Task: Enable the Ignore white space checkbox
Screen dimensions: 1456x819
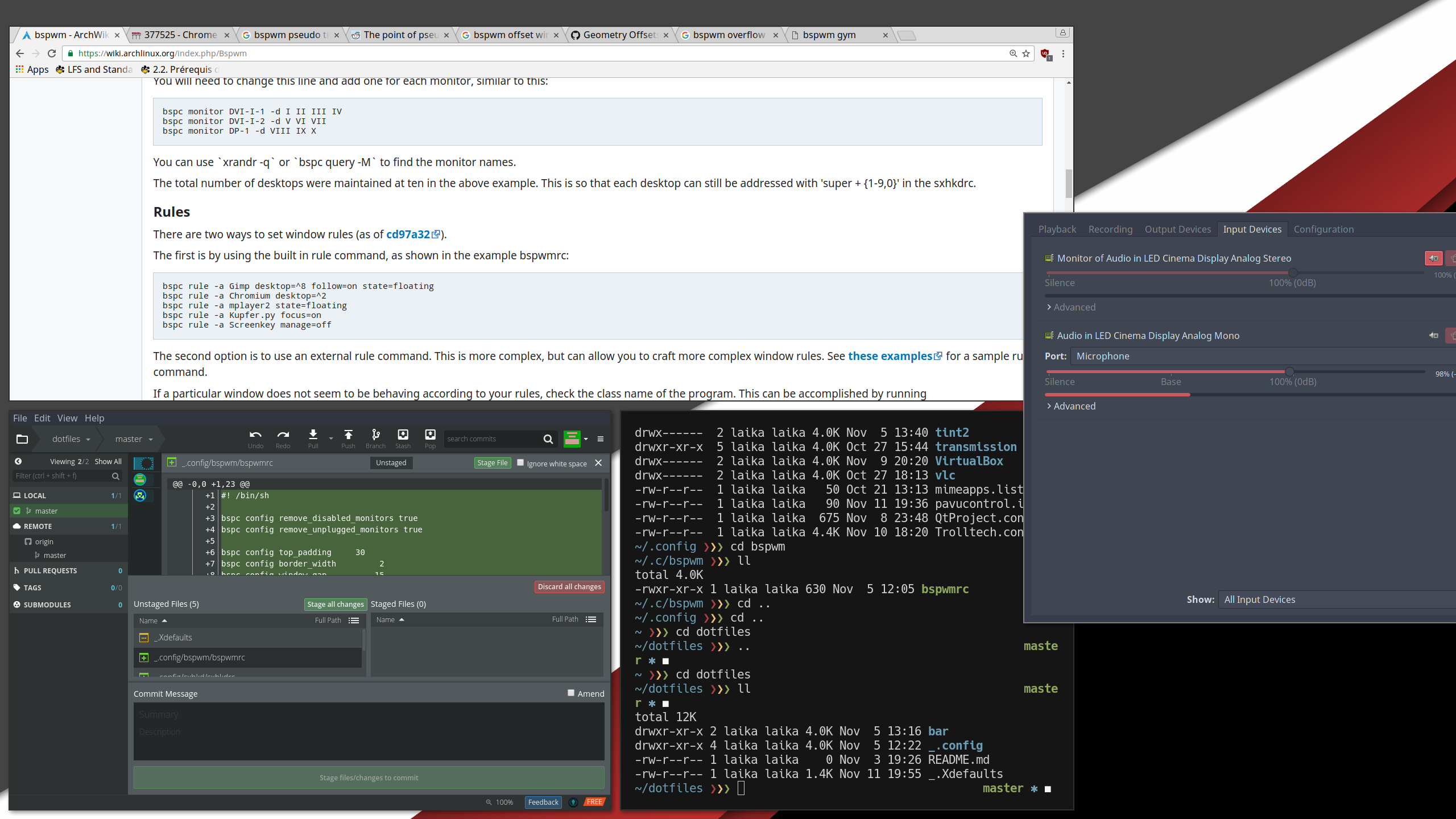Action: coord(520,462)
